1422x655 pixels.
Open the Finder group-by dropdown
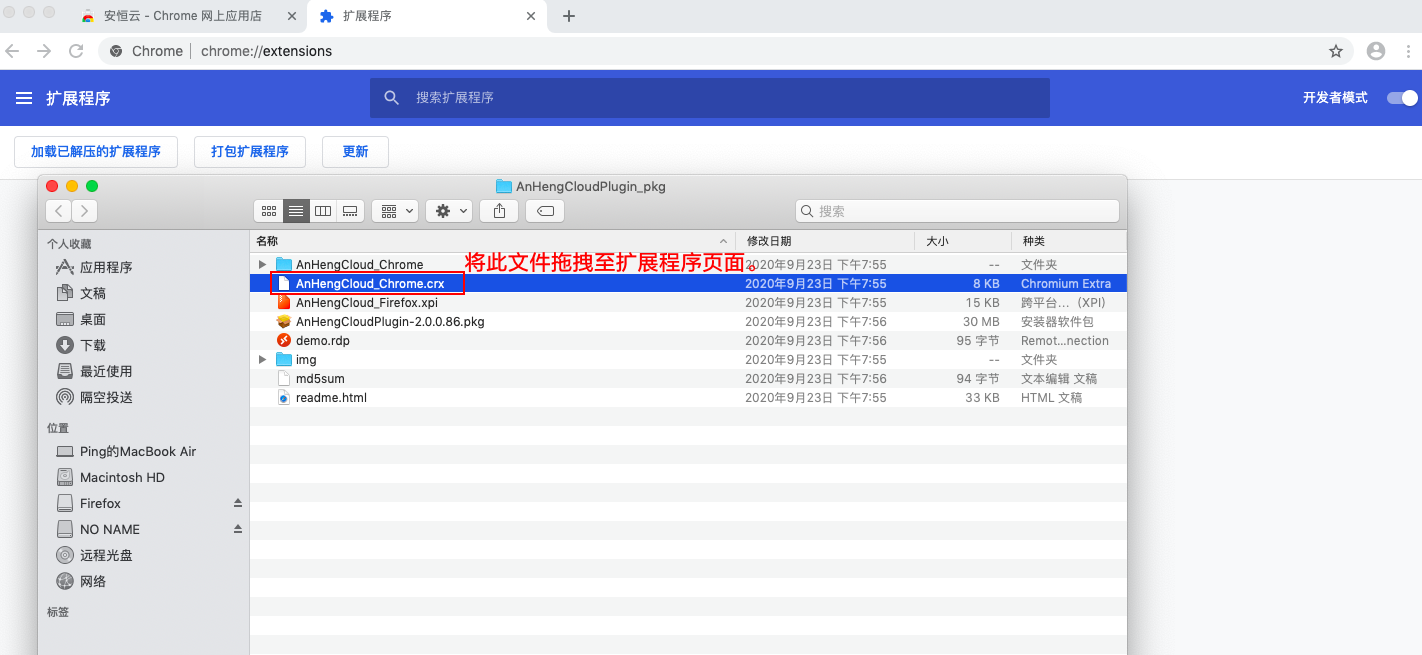(x=394, y=211)
